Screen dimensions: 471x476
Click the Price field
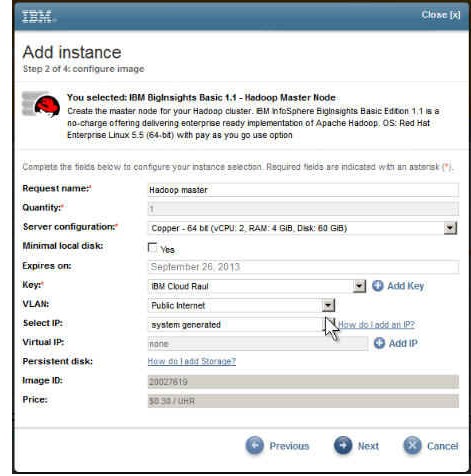(x=303, y=401)
